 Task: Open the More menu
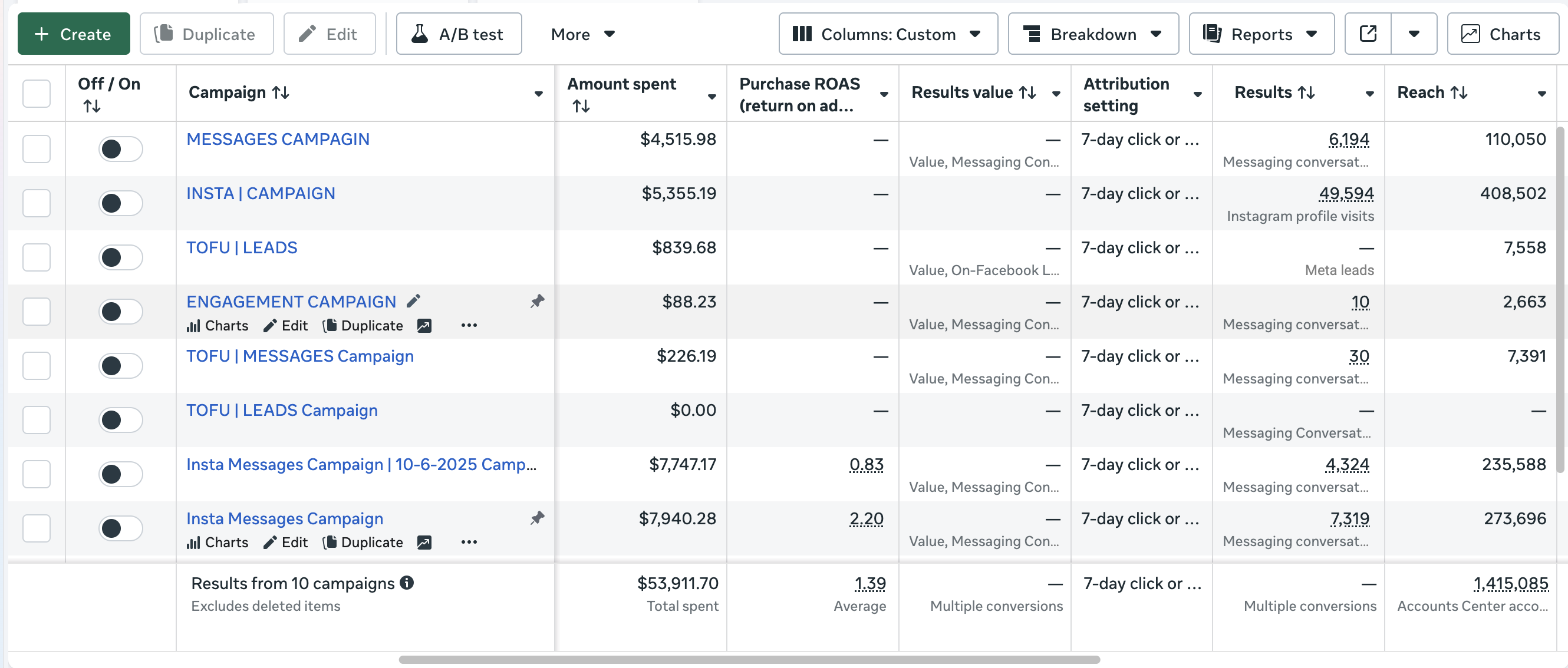point(582,34)
